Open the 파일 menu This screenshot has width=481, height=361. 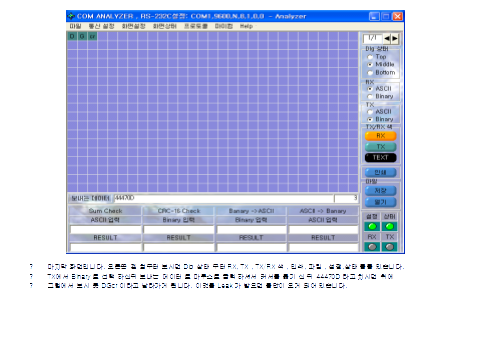point(75,26)
